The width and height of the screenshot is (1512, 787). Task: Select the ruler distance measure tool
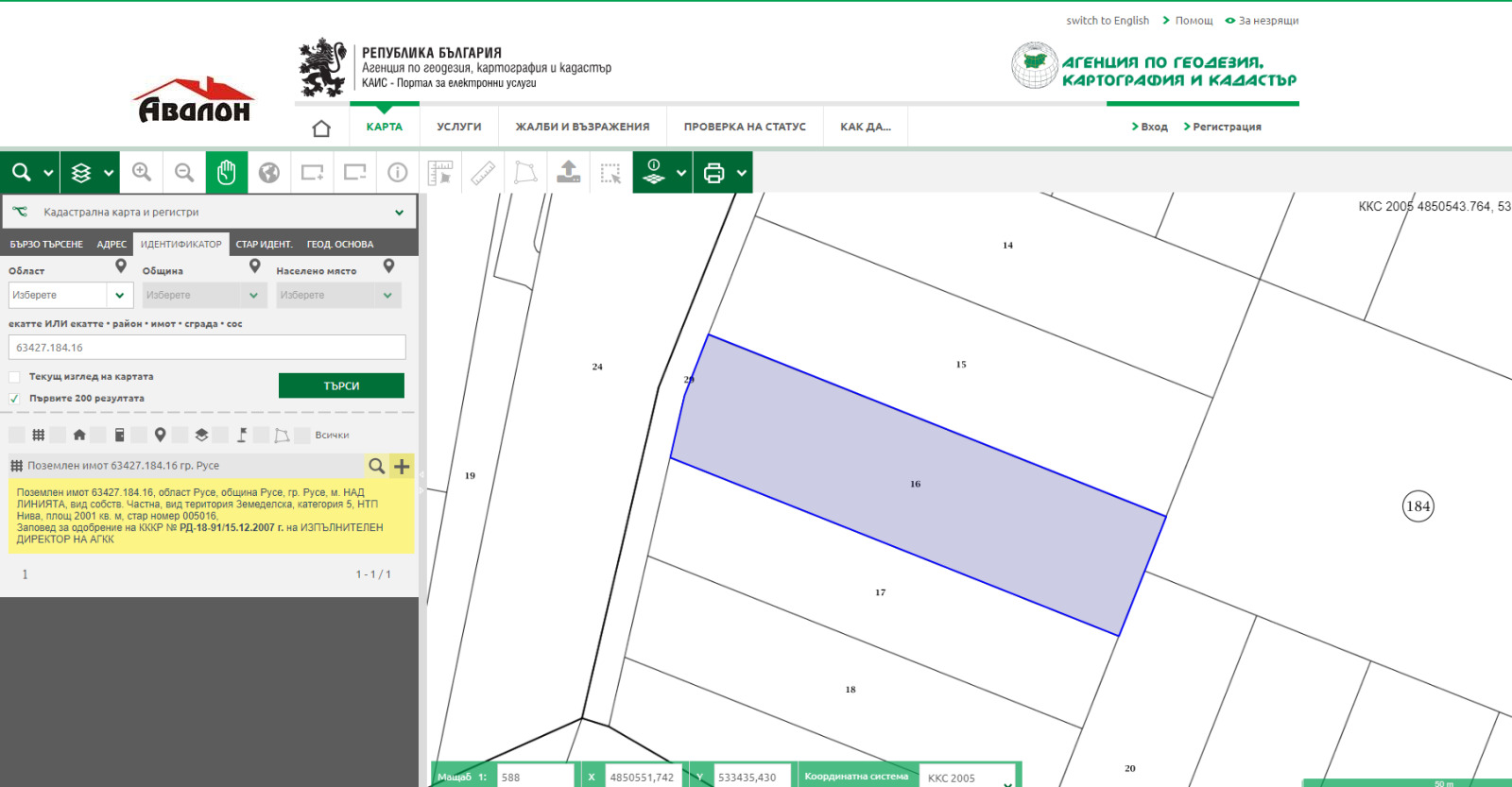[x=483, y=173]
